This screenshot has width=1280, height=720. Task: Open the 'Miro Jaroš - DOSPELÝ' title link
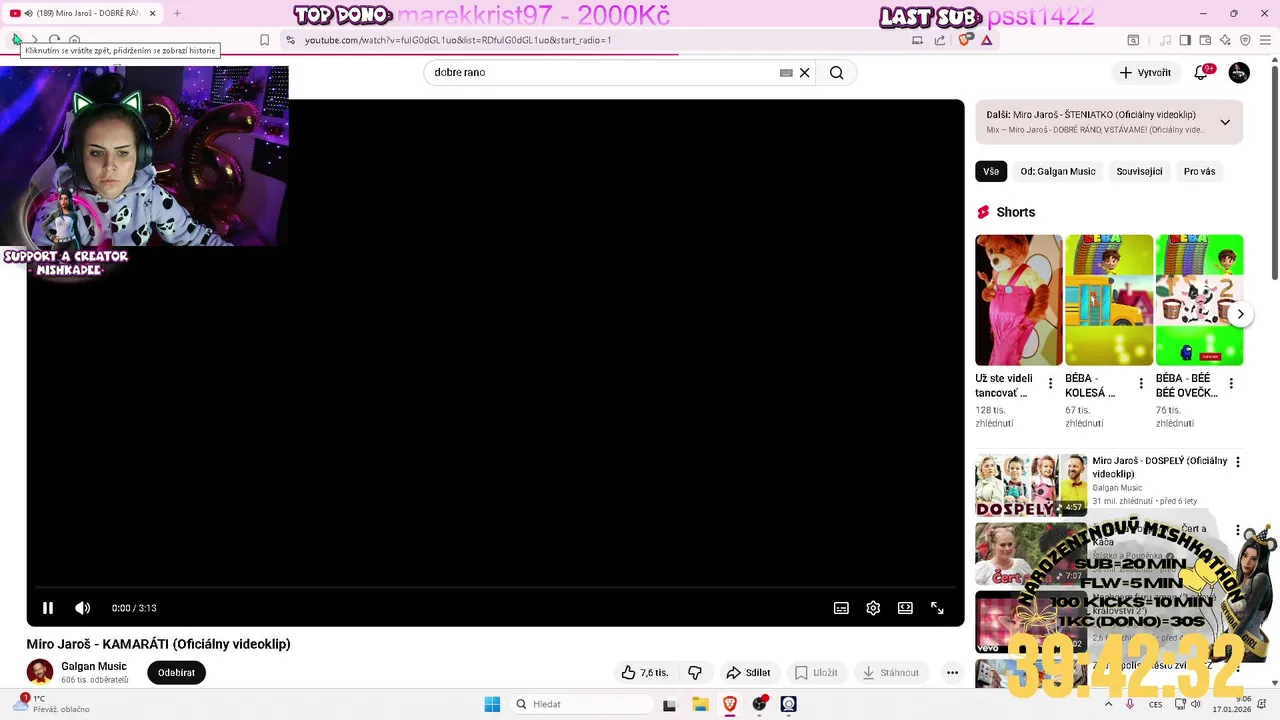[1160, 467]
